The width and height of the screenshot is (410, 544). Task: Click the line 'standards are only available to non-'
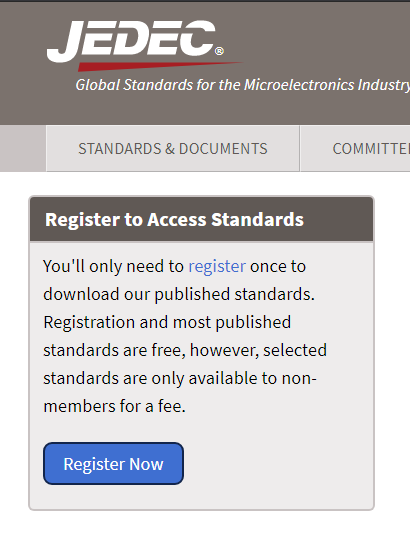(180, 378)
